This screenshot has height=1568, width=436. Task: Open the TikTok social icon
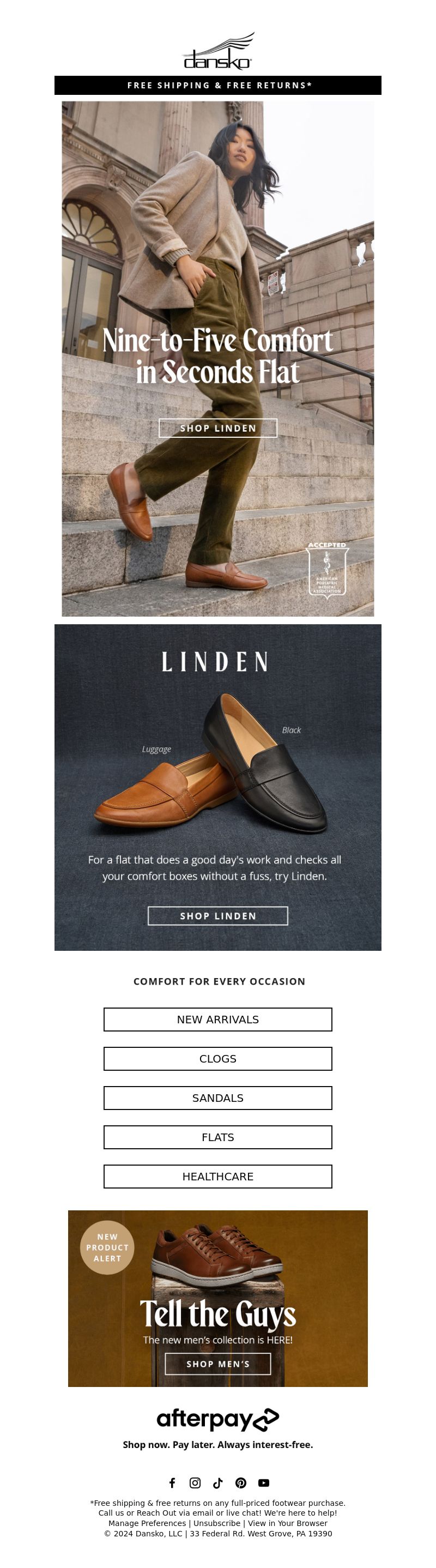coord(217,1482)
